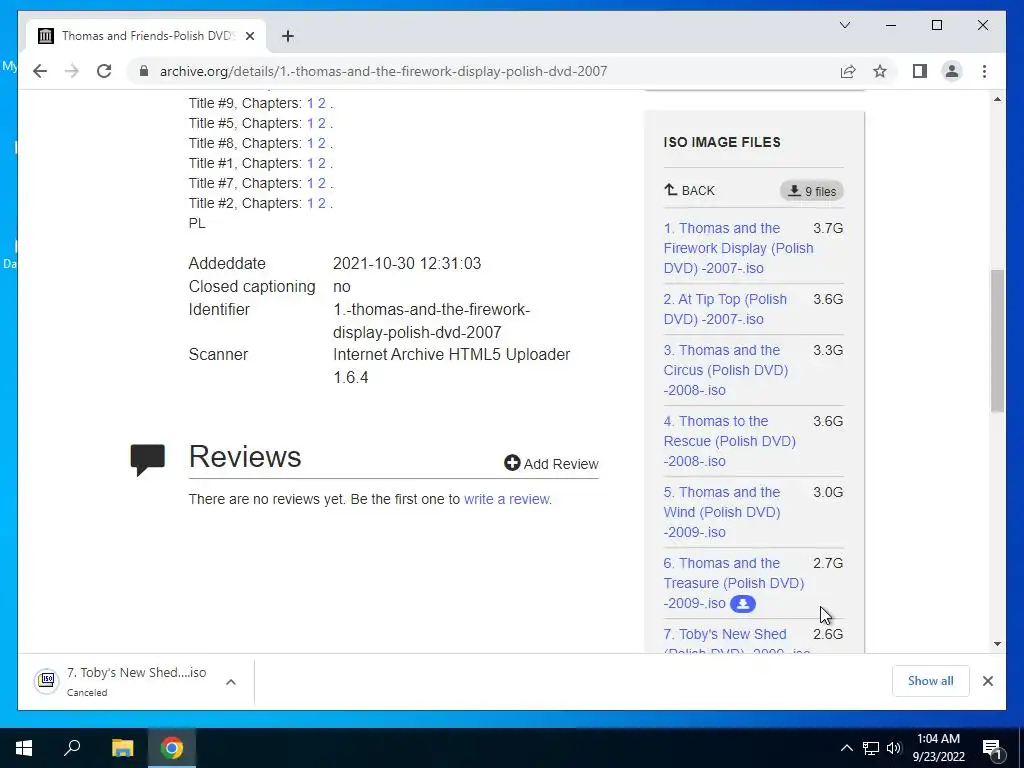Open chapter 2 of Title #9
The image size is (1024, 768).
point(321,103)
